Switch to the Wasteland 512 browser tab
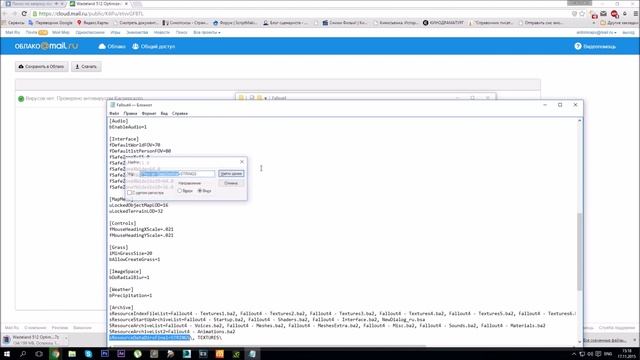Screen dimensions: 640x360 pos(98,4)
